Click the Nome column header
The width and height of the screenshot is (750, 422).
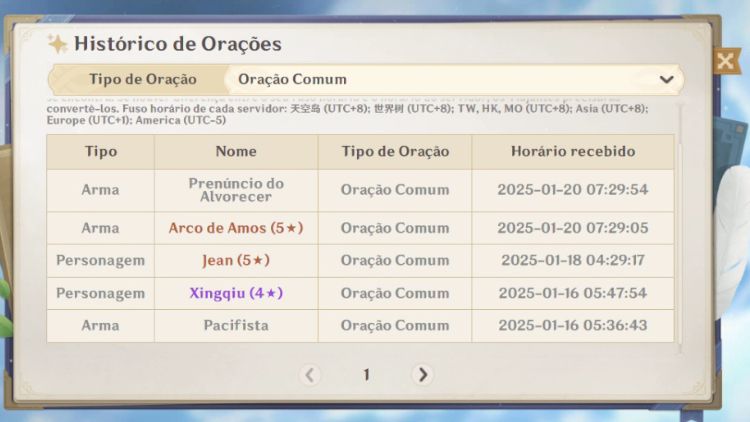tap(236, 152)
